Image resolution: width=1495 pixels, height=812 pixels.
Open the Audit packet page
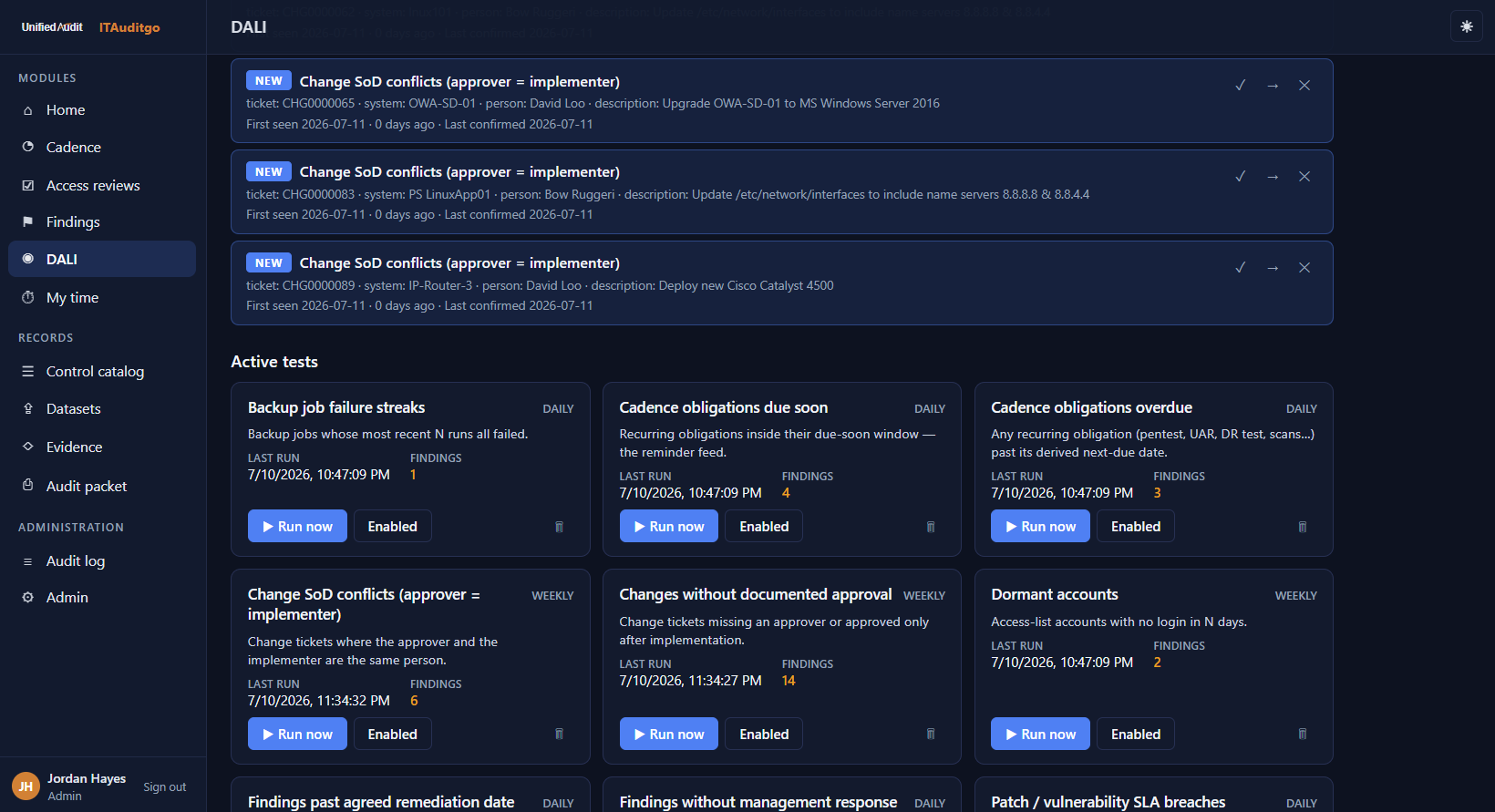point(102,486)
